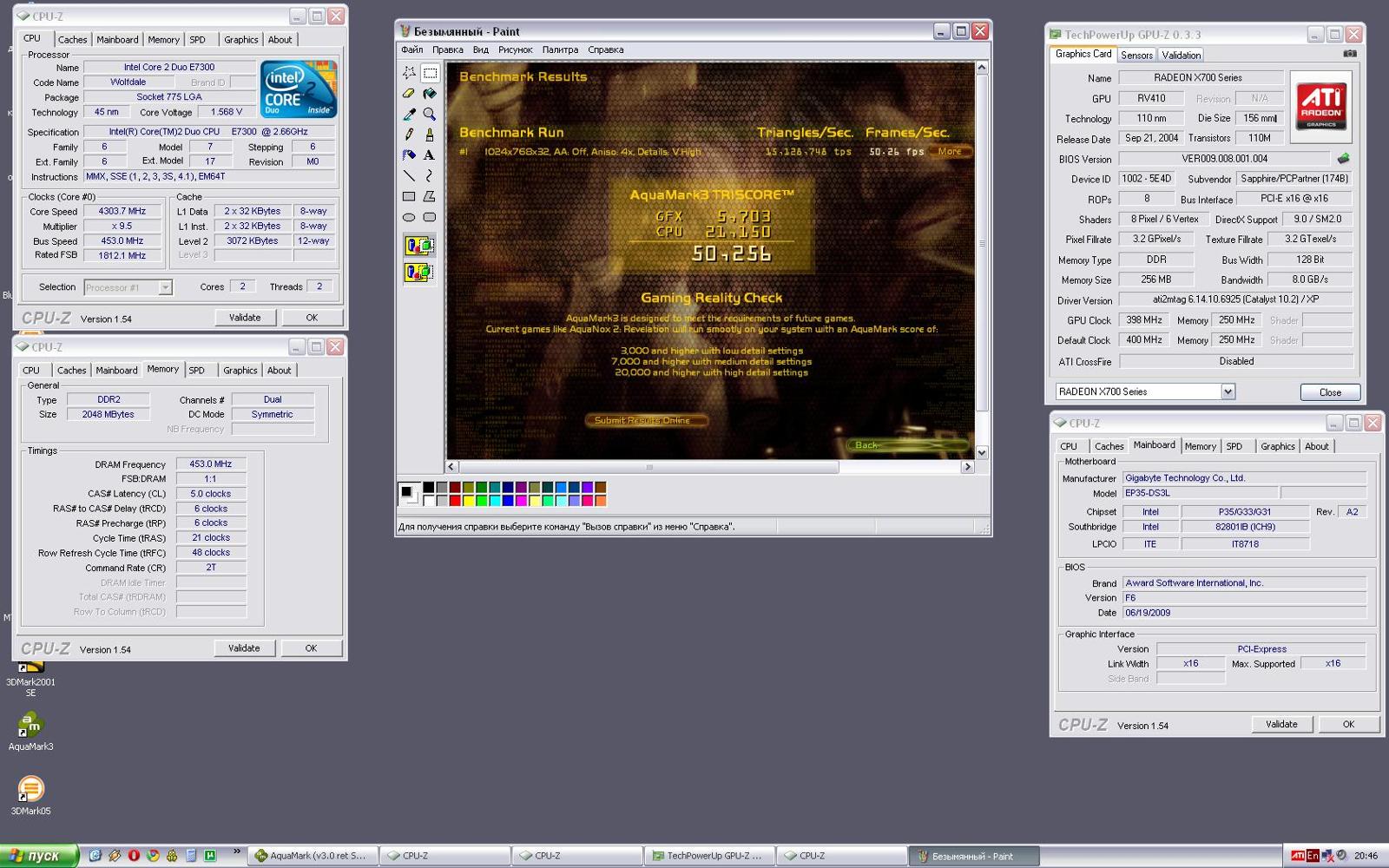Click Paint horizontal scrollbar left arrow
Screen dimensions: 1389x868
pyautogui.click(x=451, y=467)
